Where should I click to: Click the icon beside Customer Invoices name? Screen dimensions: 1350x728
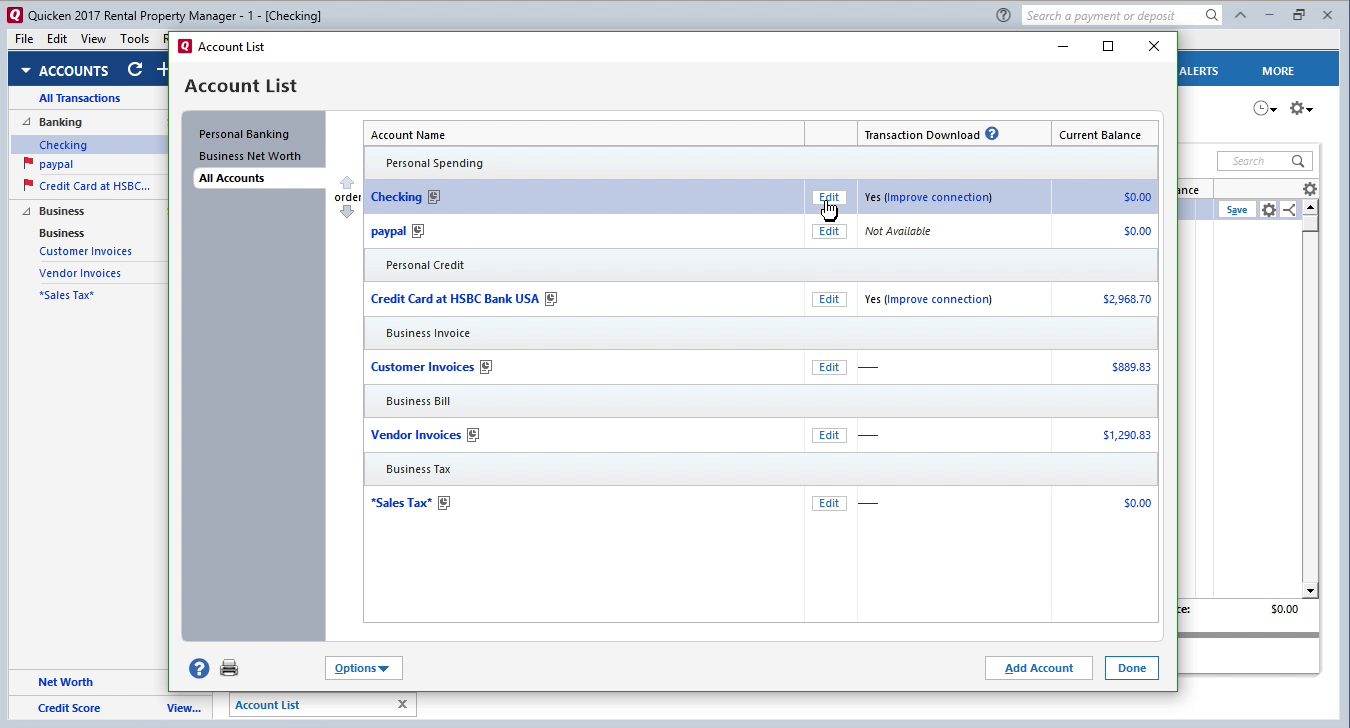pos(486,367)
